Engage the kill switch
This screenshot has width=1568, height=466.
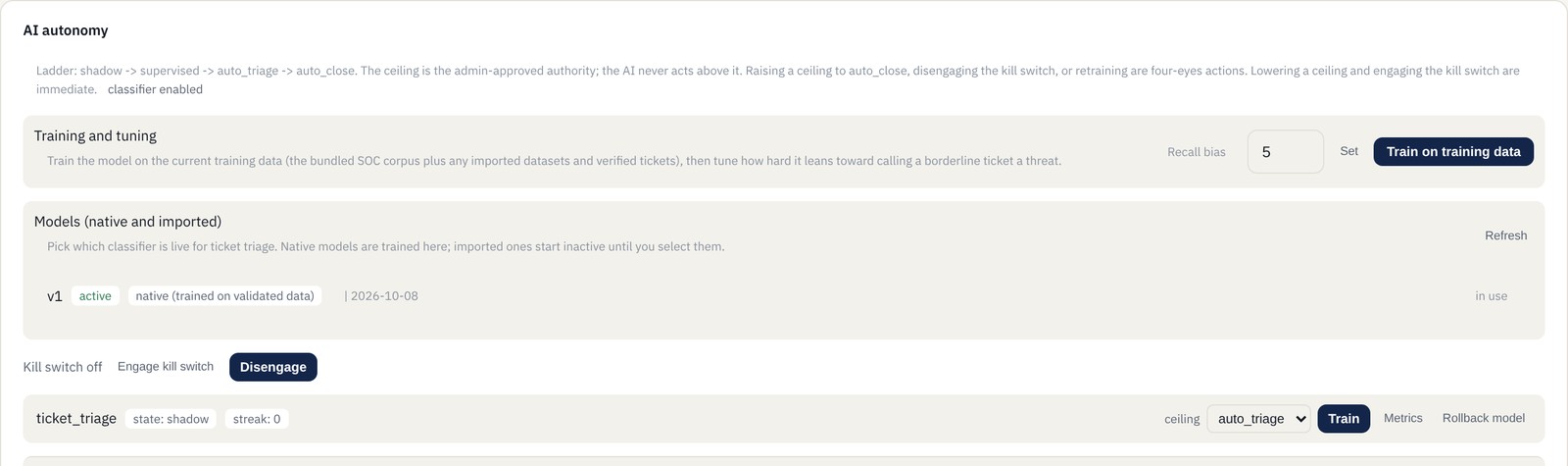coord(166,367)
